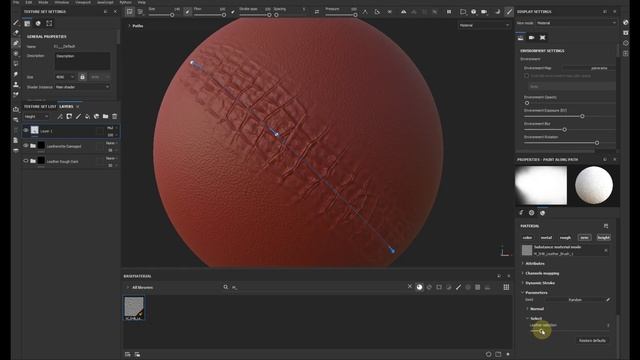Click the highlighted brush icon at top toolbar end

pos(509,12)
